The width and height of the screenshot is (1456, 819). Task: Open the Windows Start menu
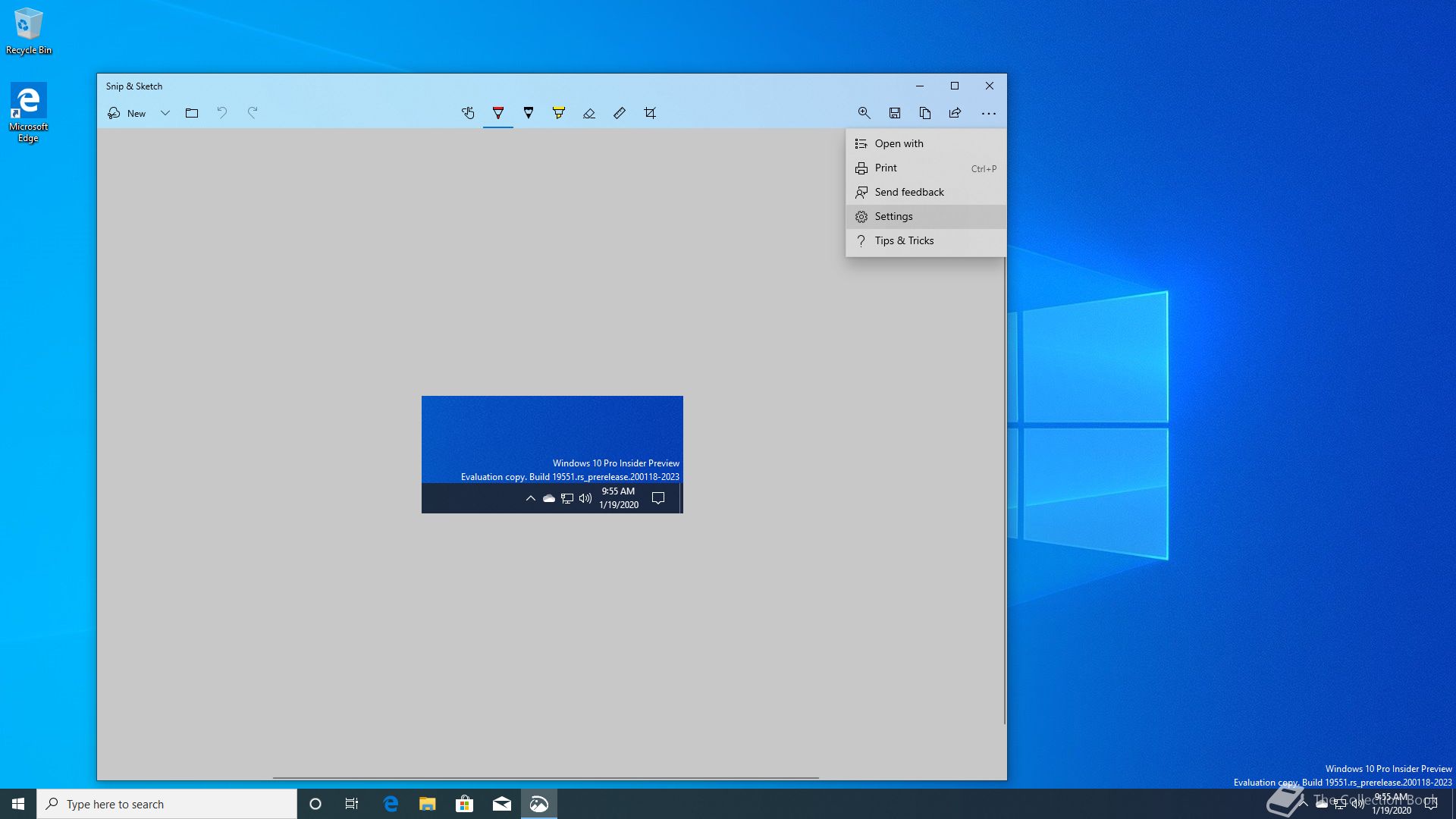click(18, 804)
